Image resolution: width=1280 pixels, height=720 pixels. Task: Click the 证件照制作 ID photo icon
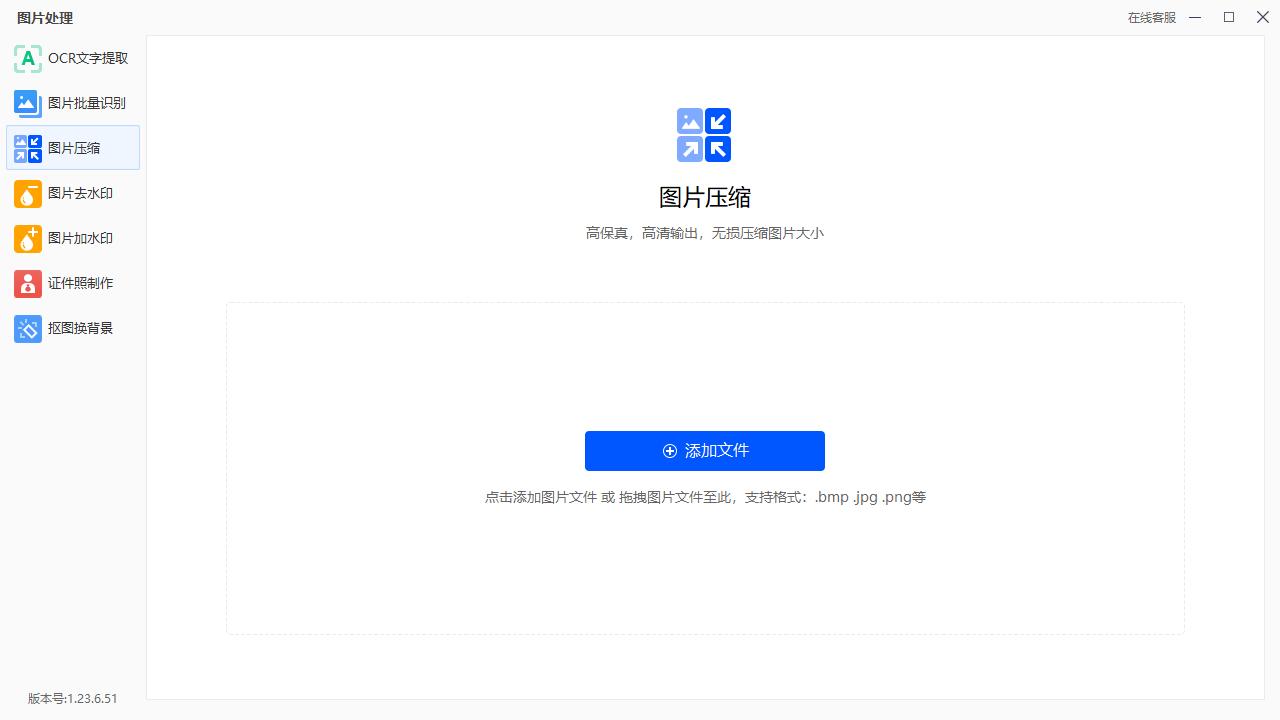27,283
